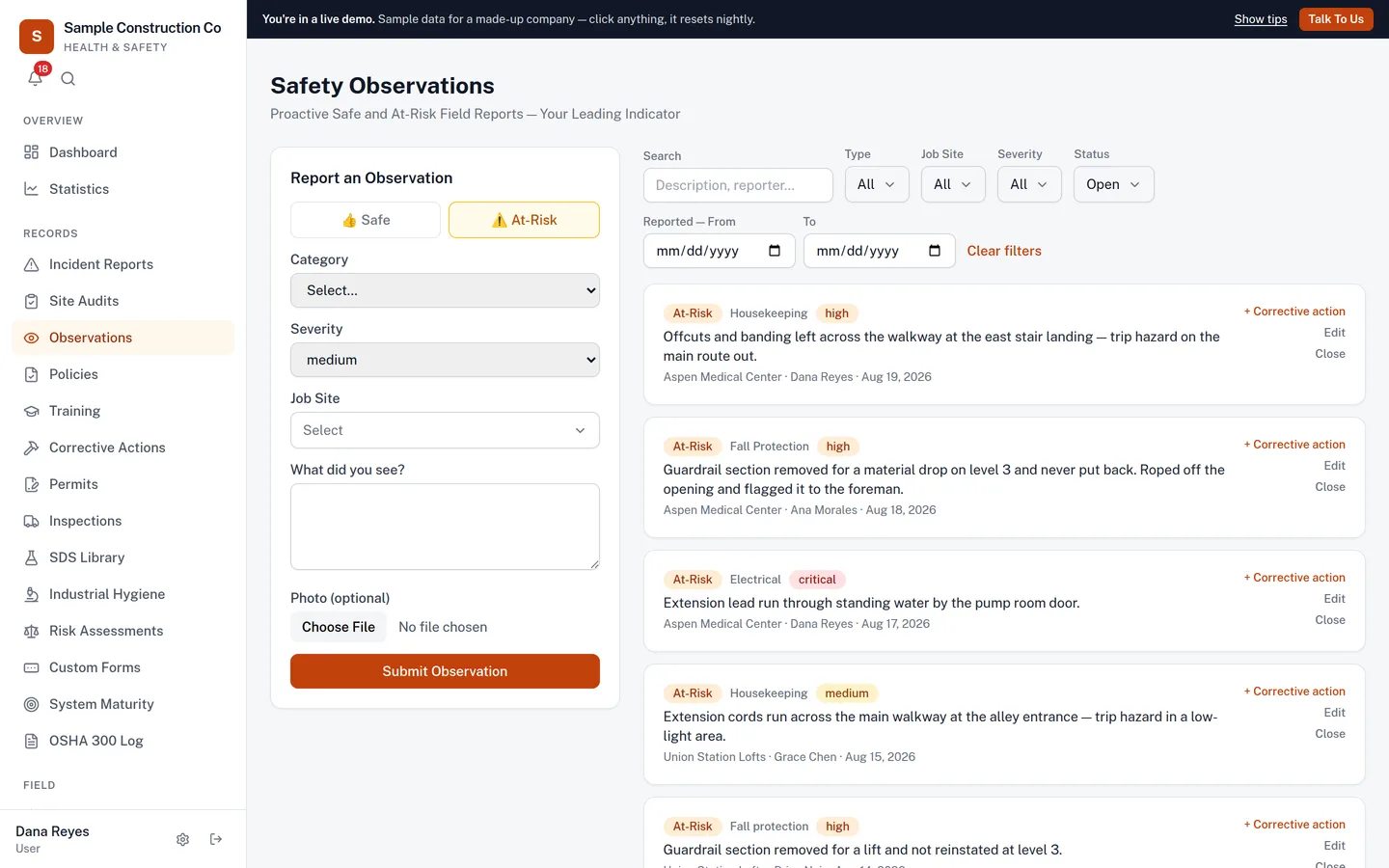Add corrective action to pump room observation
The height and width of the screenshot is (868, 1389).
pos(1294,578)
